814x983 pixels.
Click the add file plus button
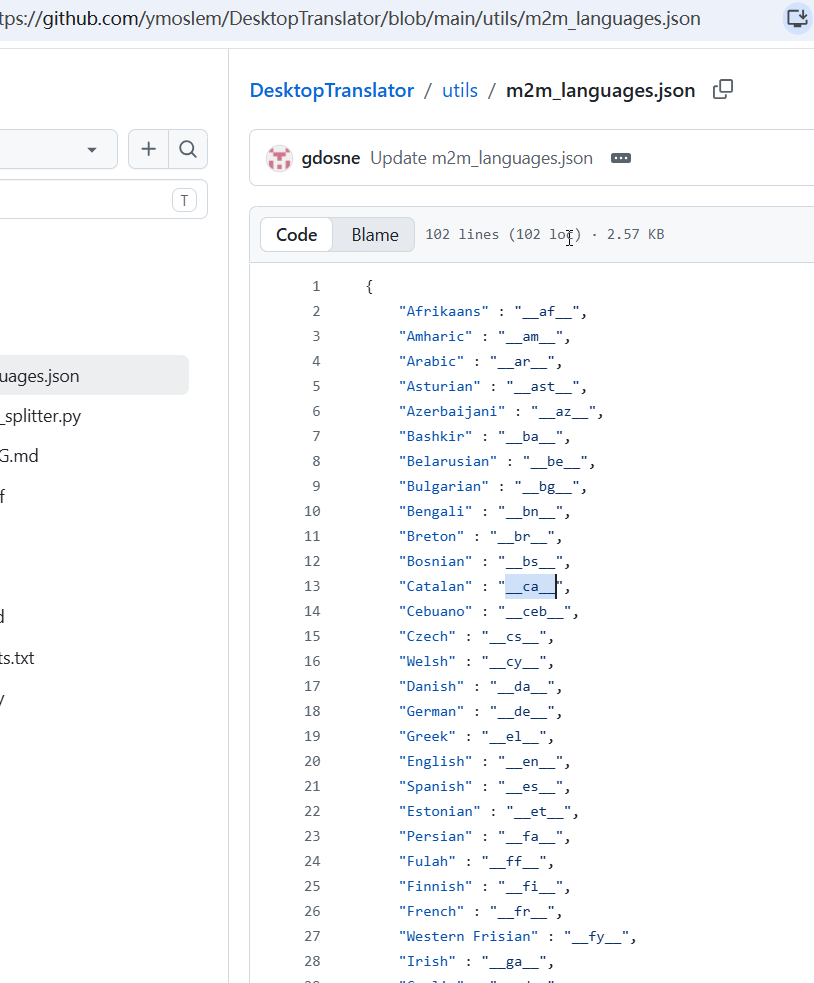(149, 149)
